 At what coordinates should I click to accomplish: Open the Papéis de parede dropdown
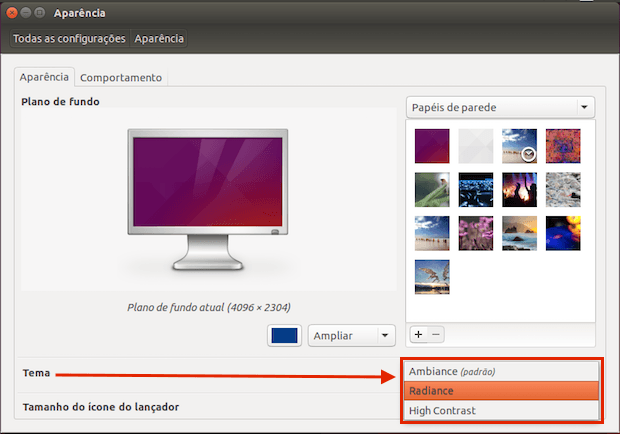[500, 107]
